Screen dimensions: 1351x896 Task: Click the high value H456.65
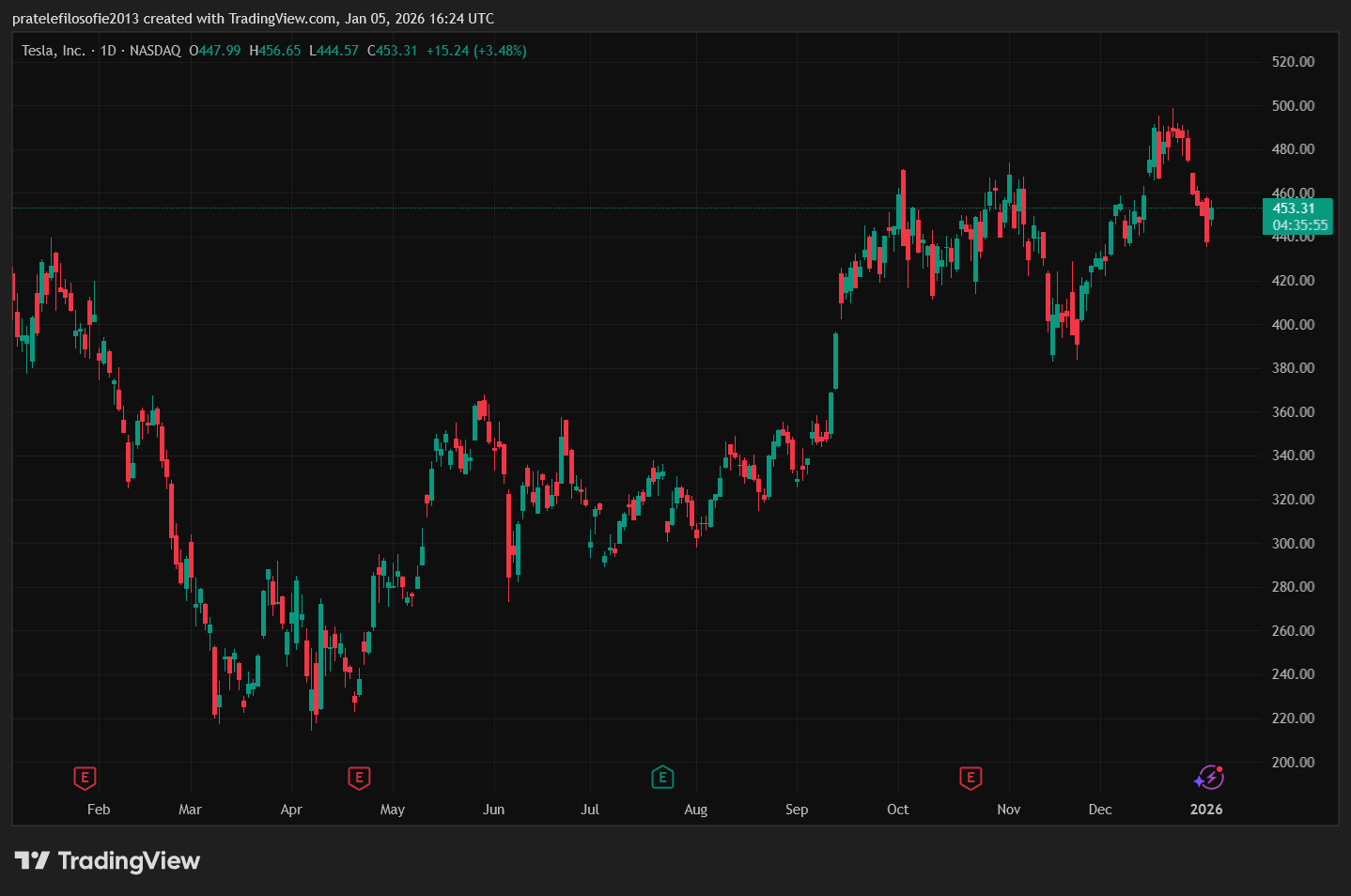pos(275,51)
